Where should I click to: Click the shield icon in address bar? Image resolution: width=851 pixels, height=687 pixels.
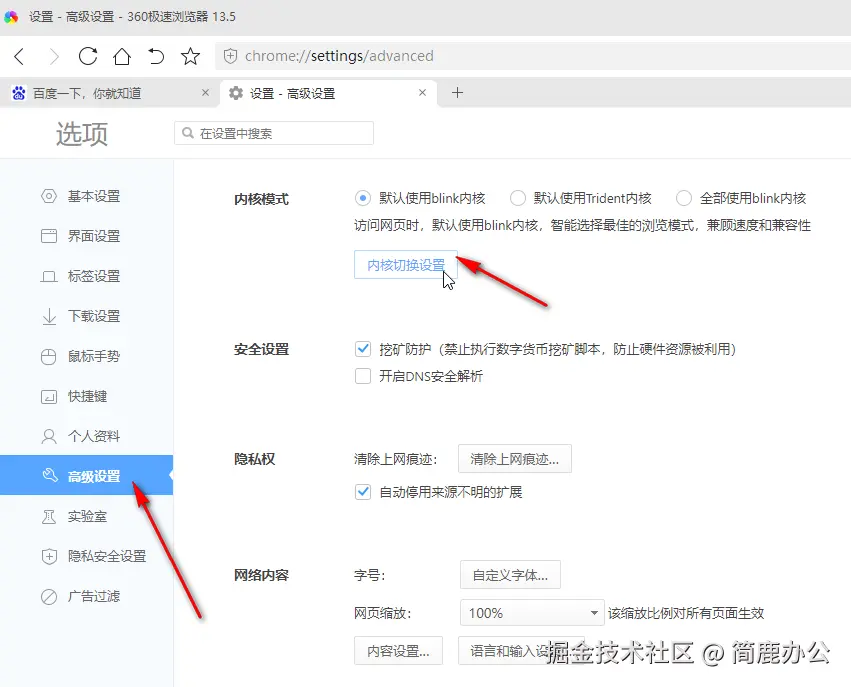(231, 56)
